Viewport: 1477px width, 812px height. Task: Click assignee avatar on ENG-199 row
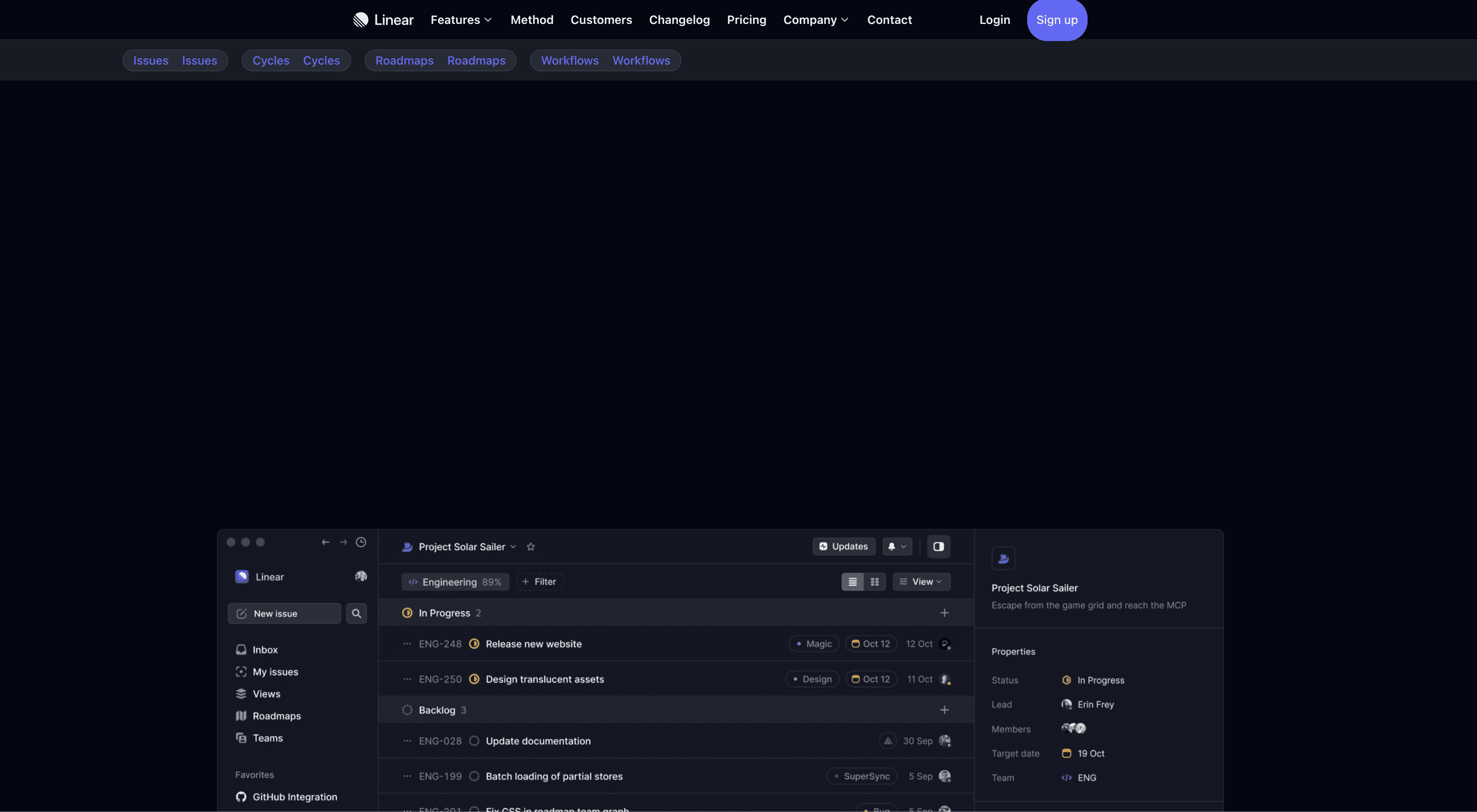click(x=945, y=776)
